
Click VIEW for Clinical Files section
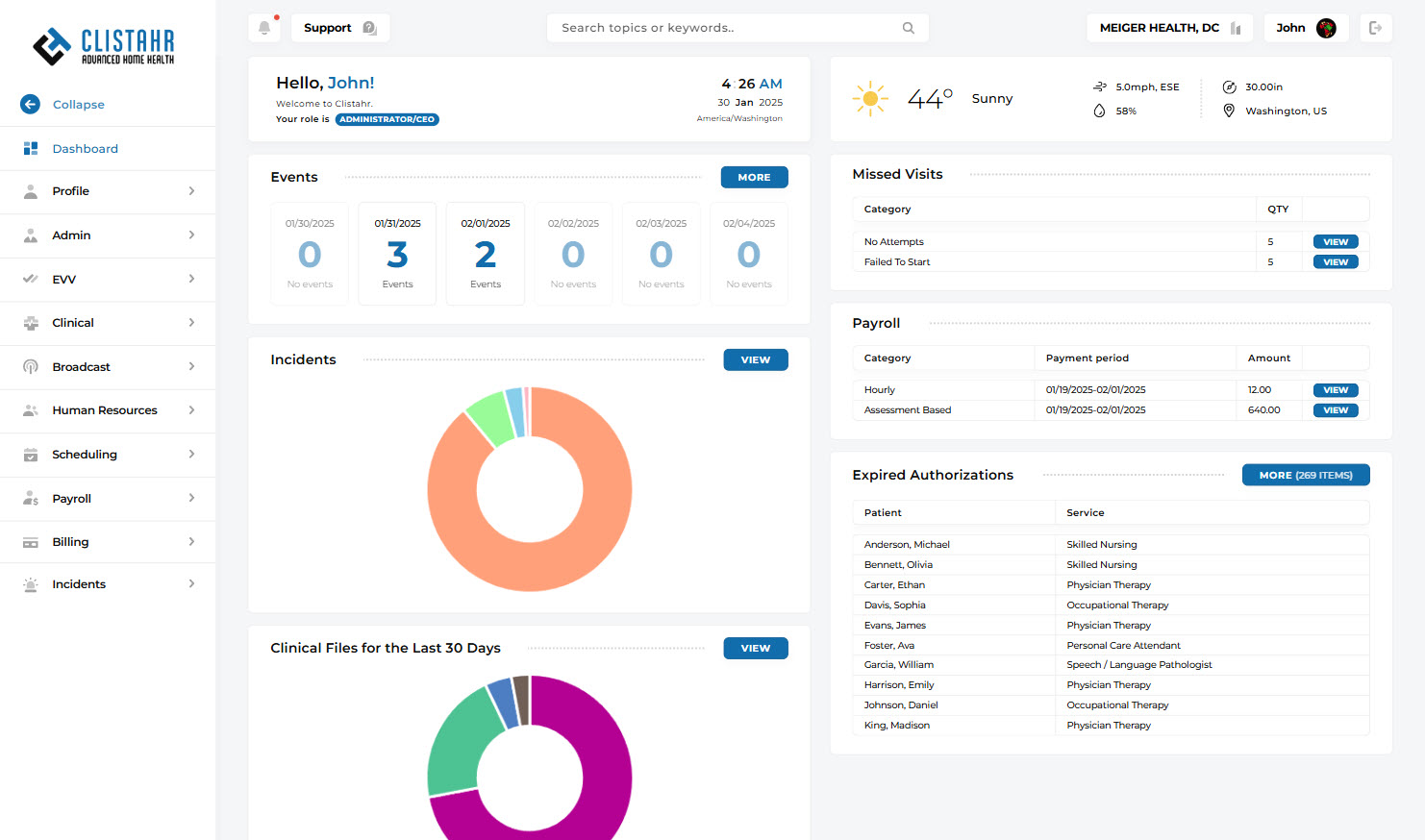click(x=756, y=648)
